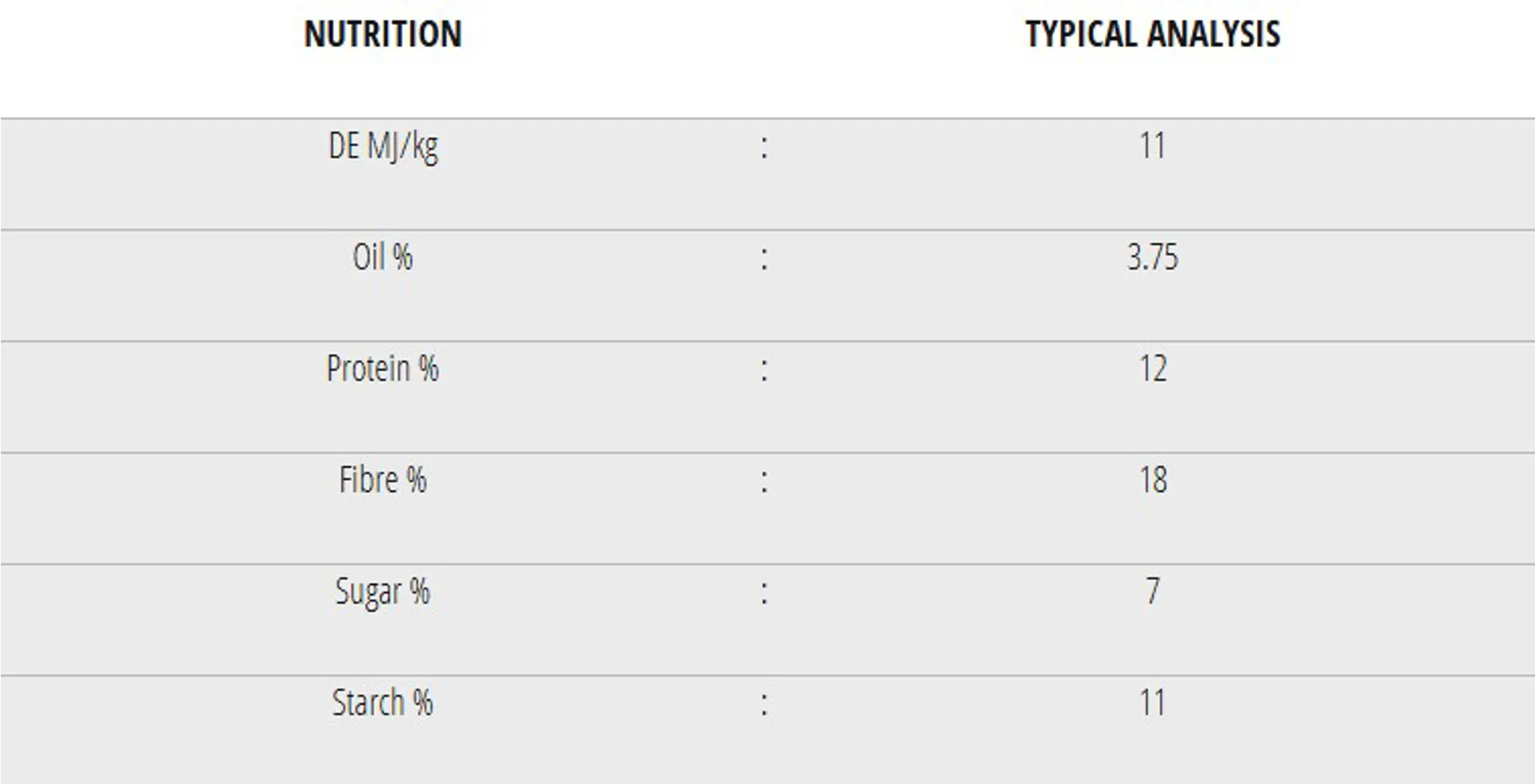Select the Starch % row label

tap(383, 703)
